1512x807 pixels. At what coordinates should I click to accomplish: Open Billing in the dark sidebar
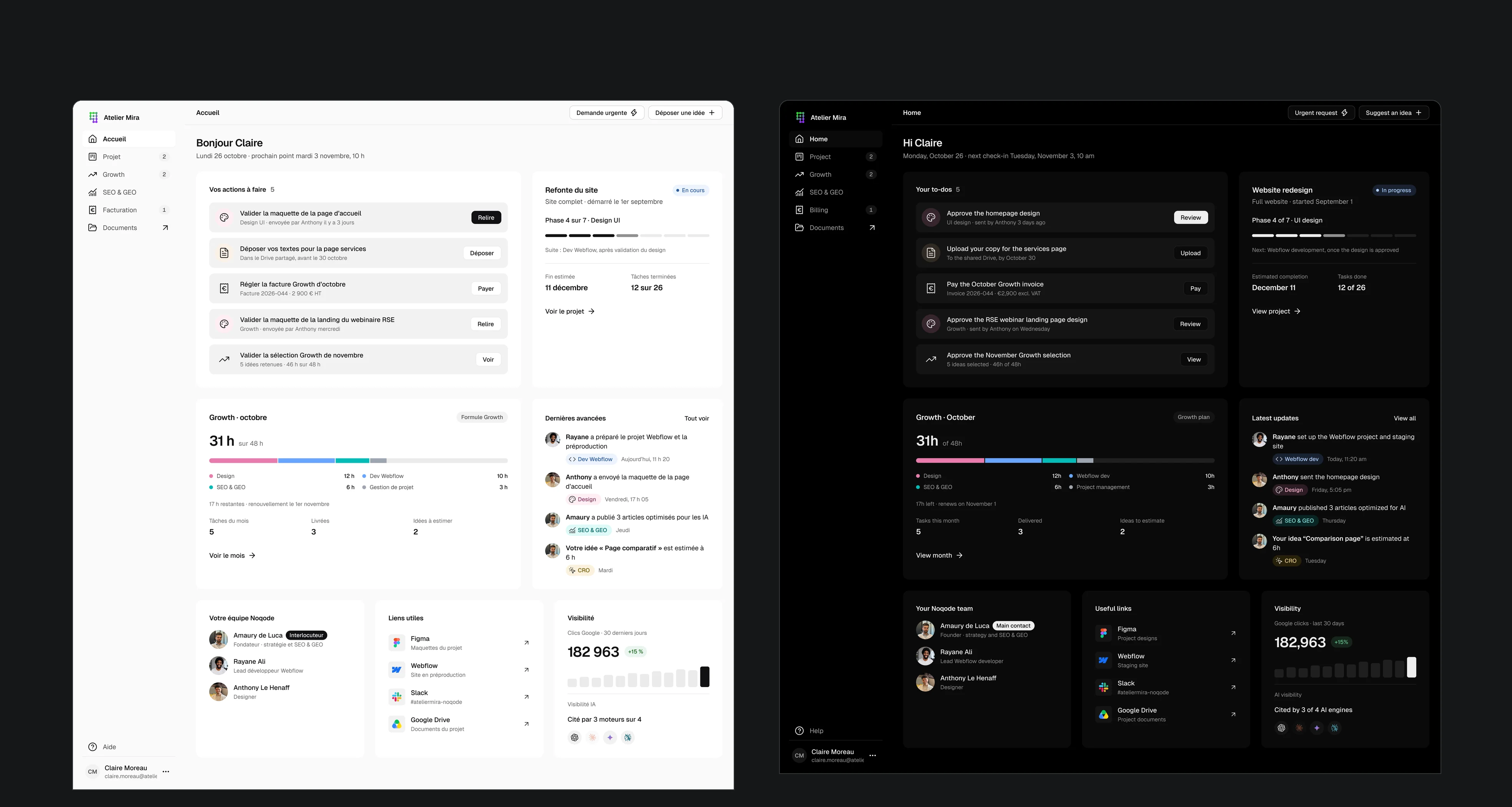pyautogui.click(x=836, y=210)
